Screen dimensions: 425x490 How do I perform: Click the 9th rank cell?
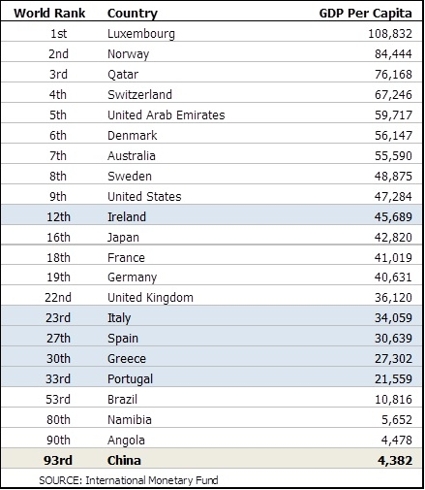[x=58, y=197]
